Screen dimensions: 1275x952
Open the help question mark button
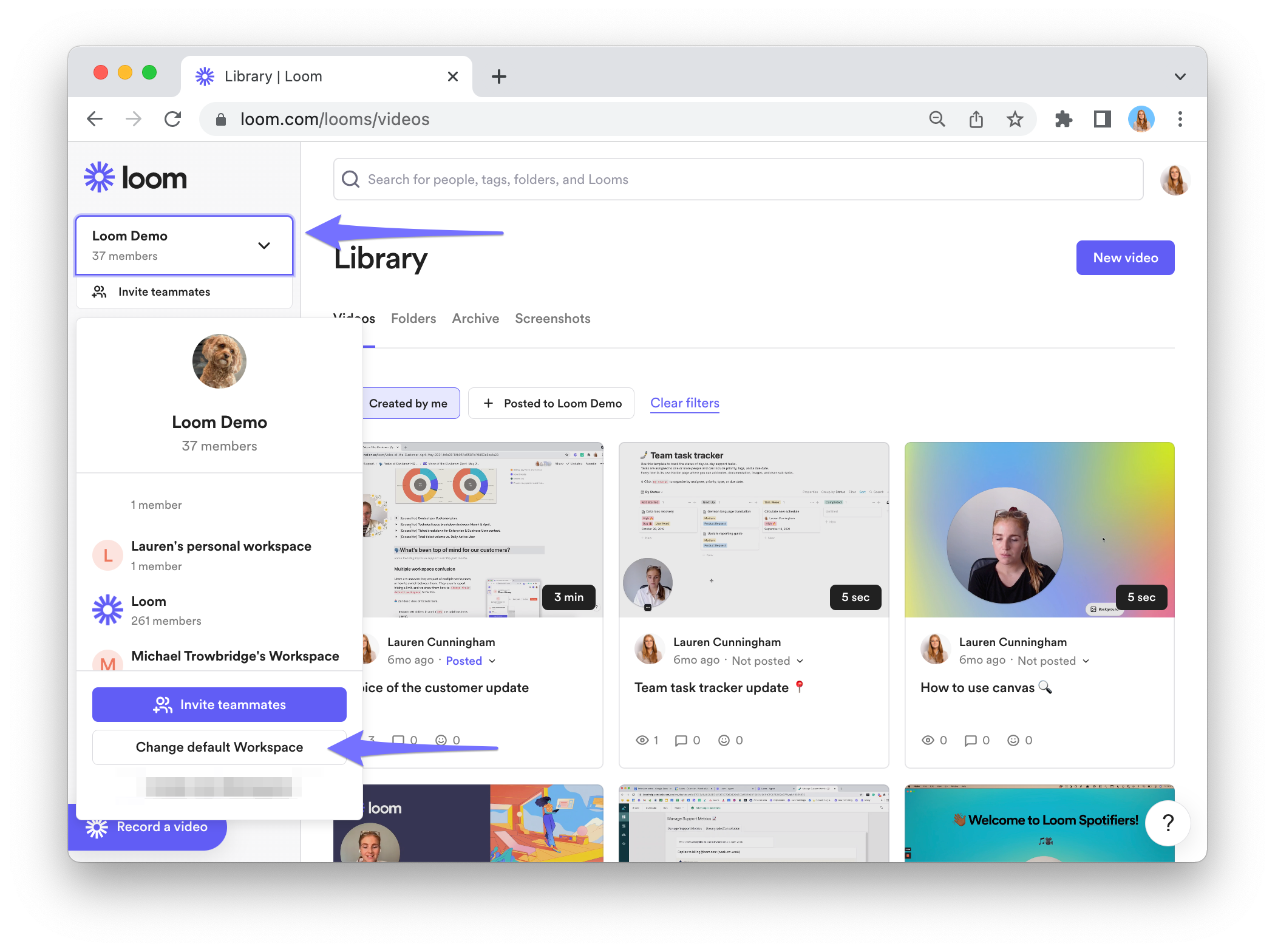(1167, 823)
